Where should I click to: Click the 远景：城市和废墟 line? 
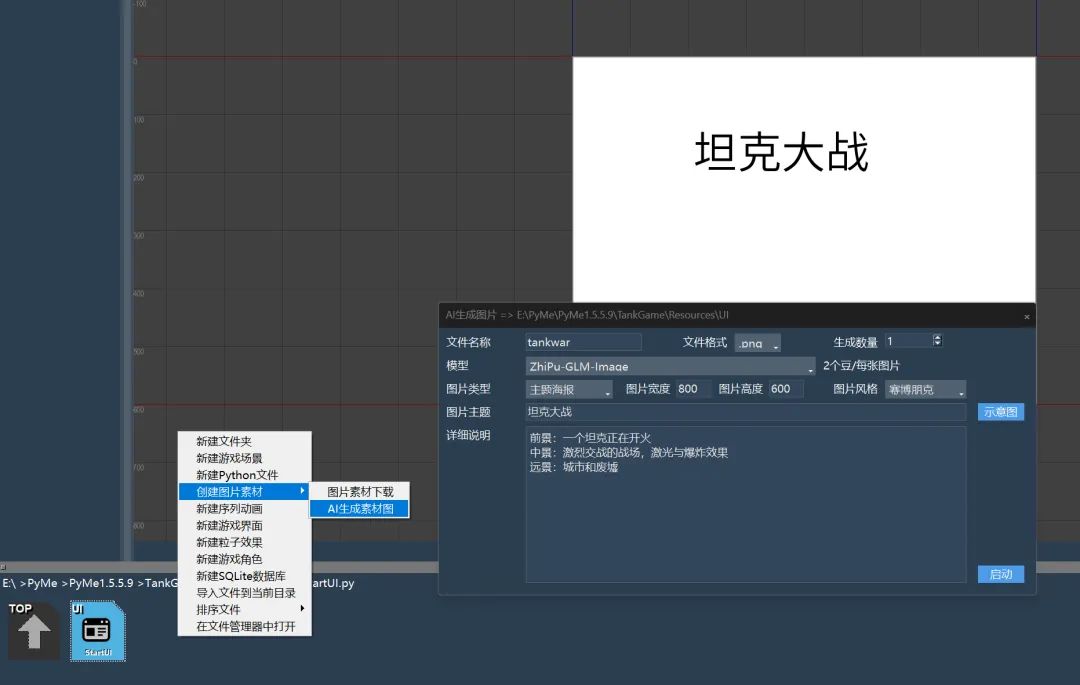574,467
